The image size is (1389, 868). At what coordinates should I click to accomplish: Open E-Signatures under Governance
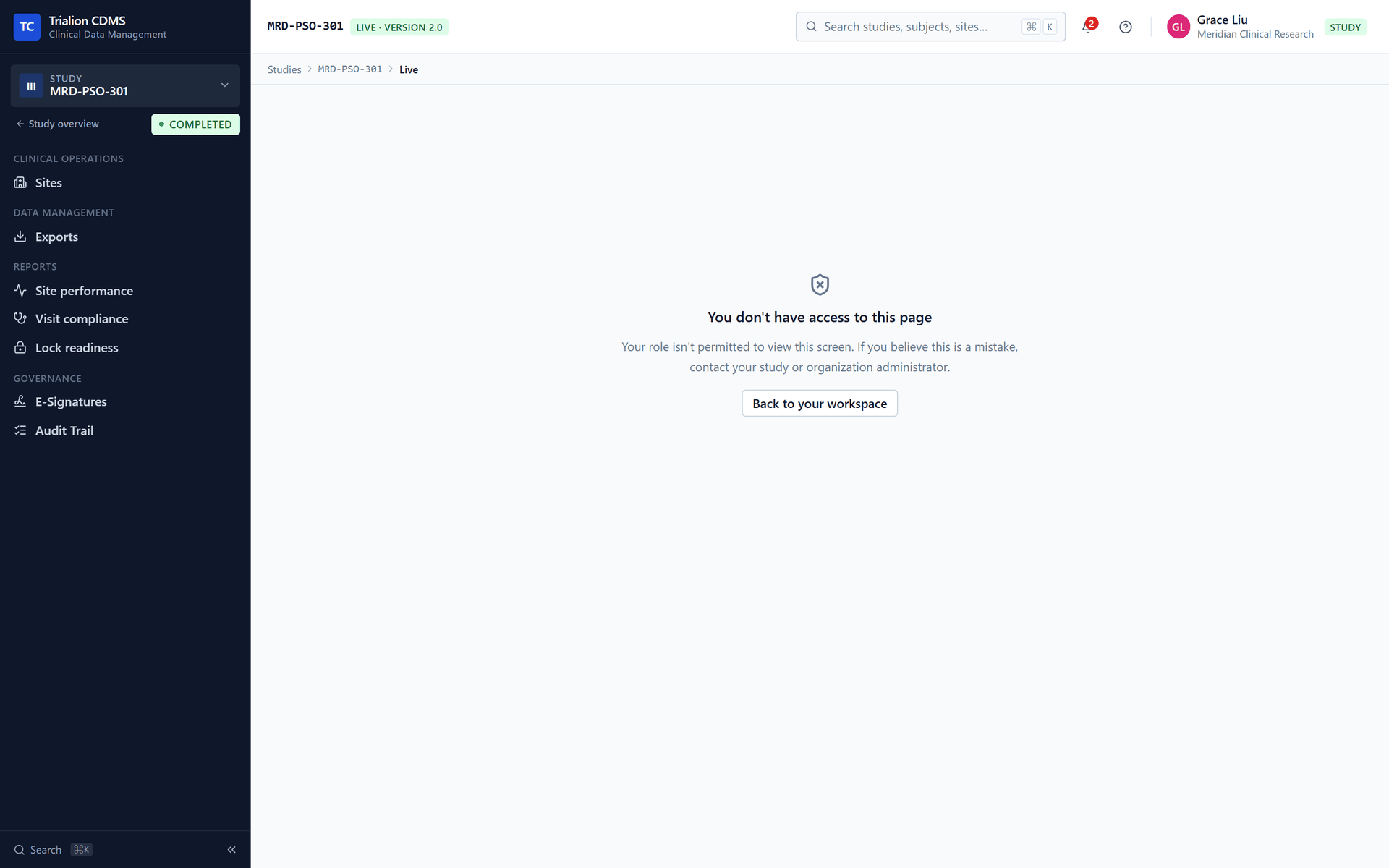click(125, 401)
